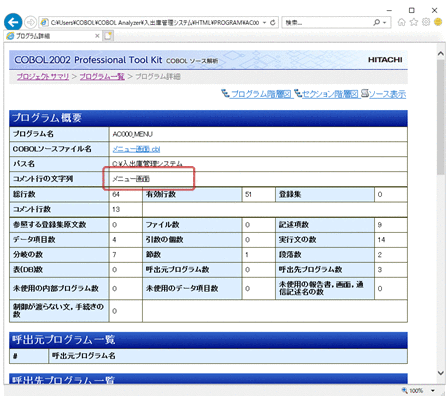
Task: Click the HITACHI logo text
Action: coord(385,60)
